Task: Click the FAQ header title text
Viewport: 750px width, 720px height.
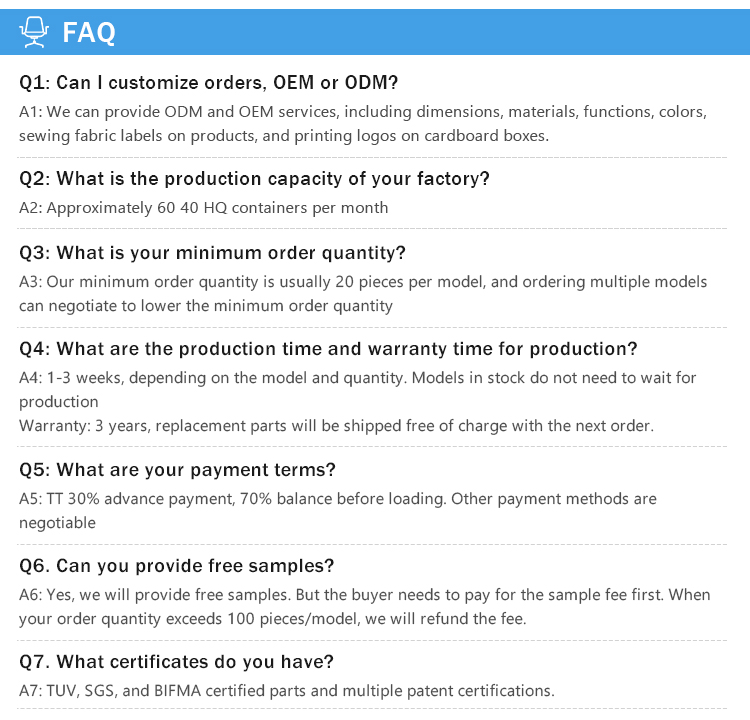Action: (x=89, y=33)
